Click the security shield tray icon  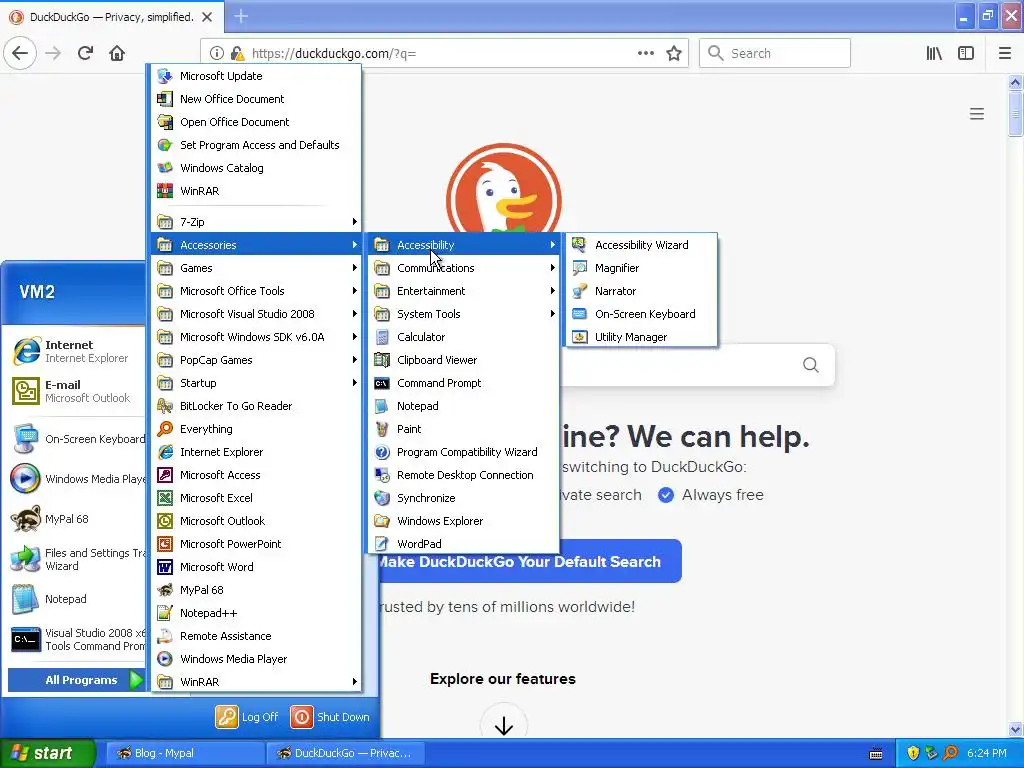(913, 753)
